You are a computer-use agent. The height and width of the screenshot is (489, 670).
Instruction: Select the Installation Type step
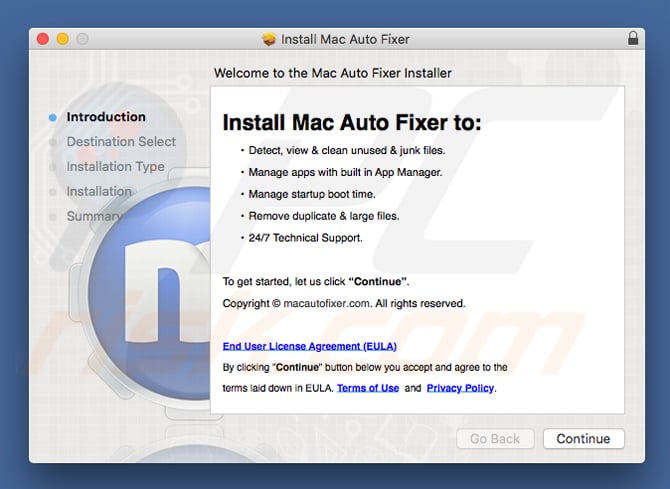(x=115, y=166)
